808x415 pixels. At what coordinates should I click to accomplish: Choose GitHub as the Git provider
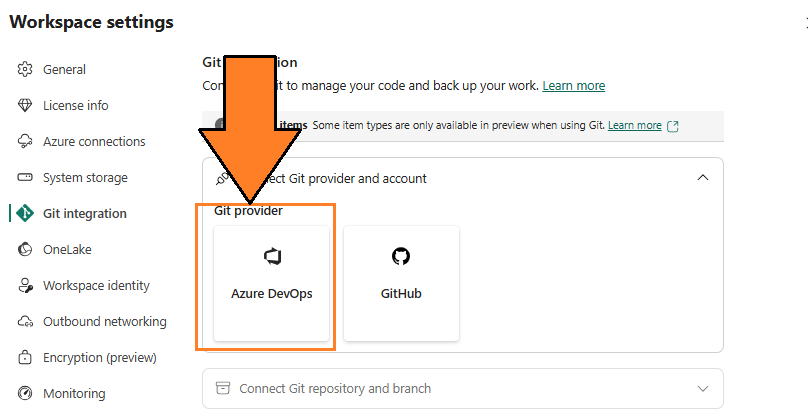tap(401, 283)
